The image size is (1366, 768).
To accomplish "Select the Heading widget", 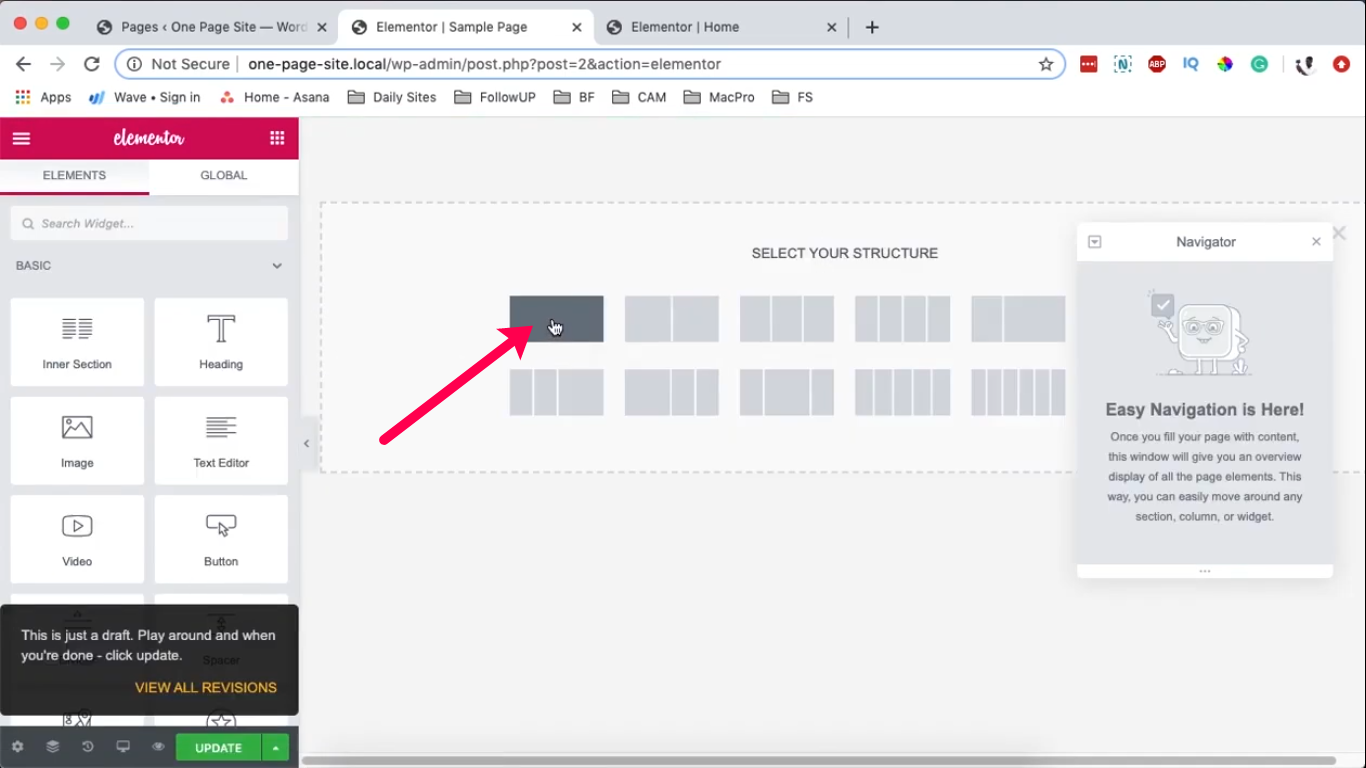I will [221, 342].
